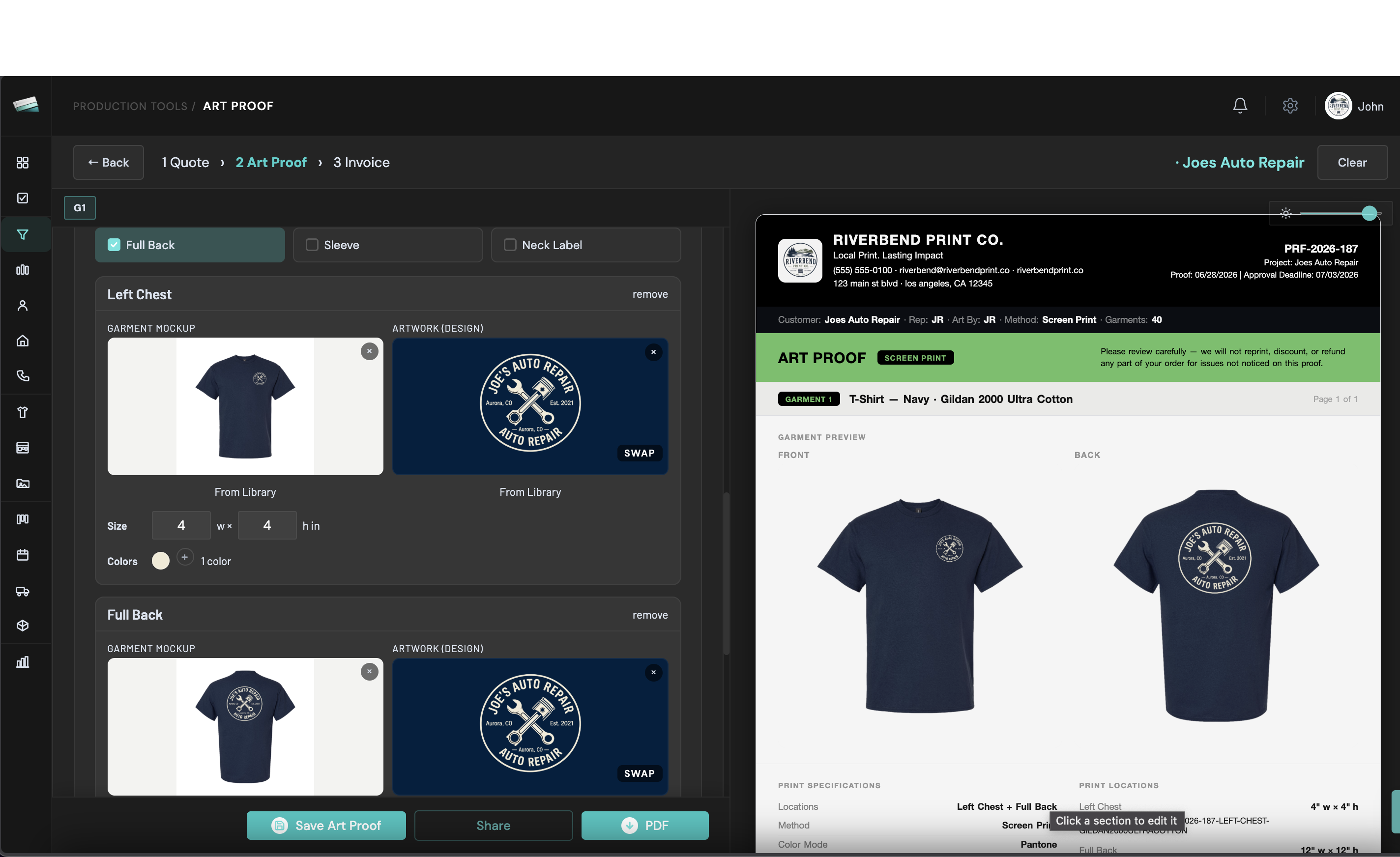
Task: Open the storefront icon in sidebar
Action: tap(23, 448)
